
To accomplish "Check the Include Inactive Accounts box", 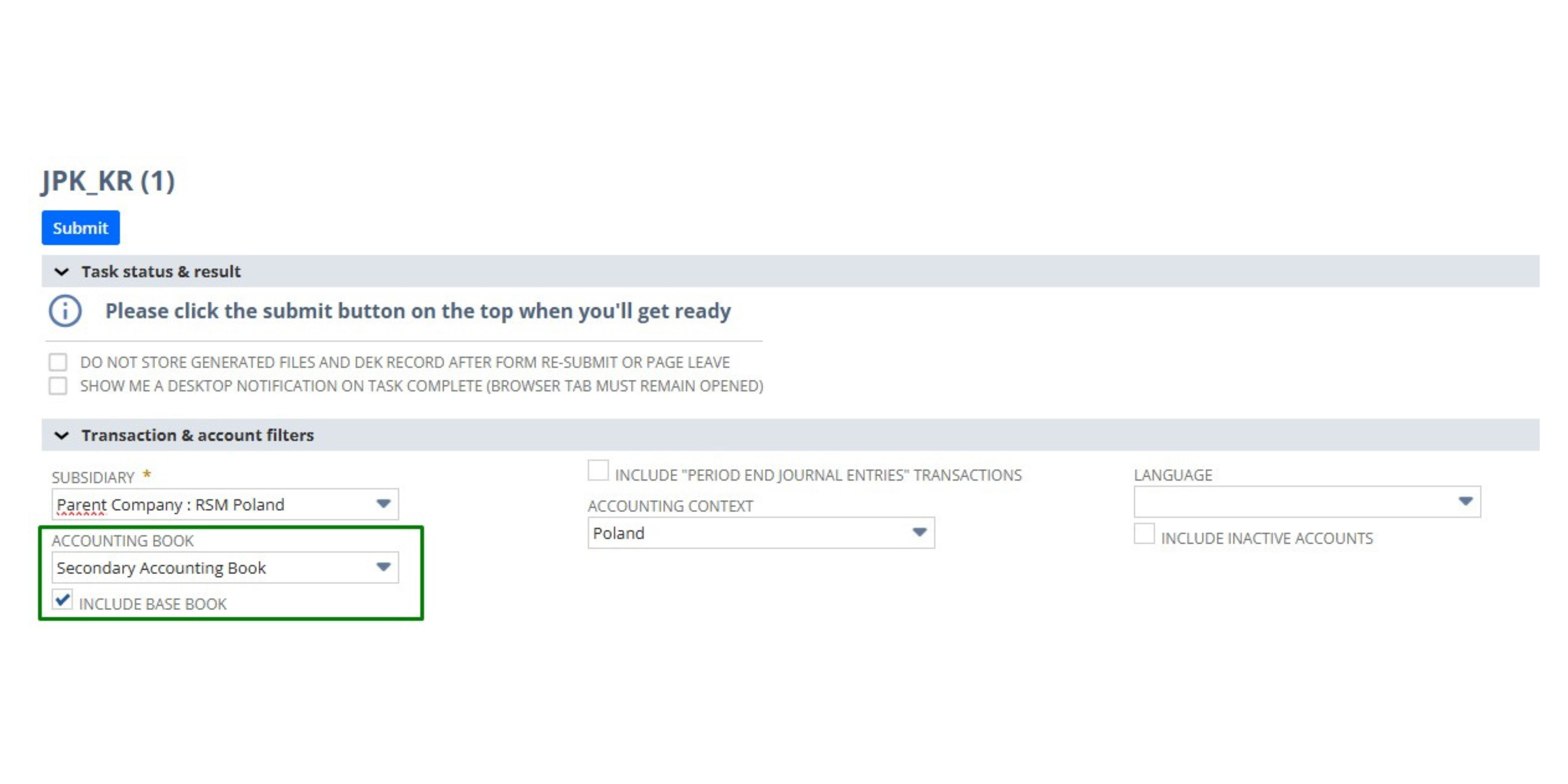I will pyautogui.click(x=1144, y=535).
